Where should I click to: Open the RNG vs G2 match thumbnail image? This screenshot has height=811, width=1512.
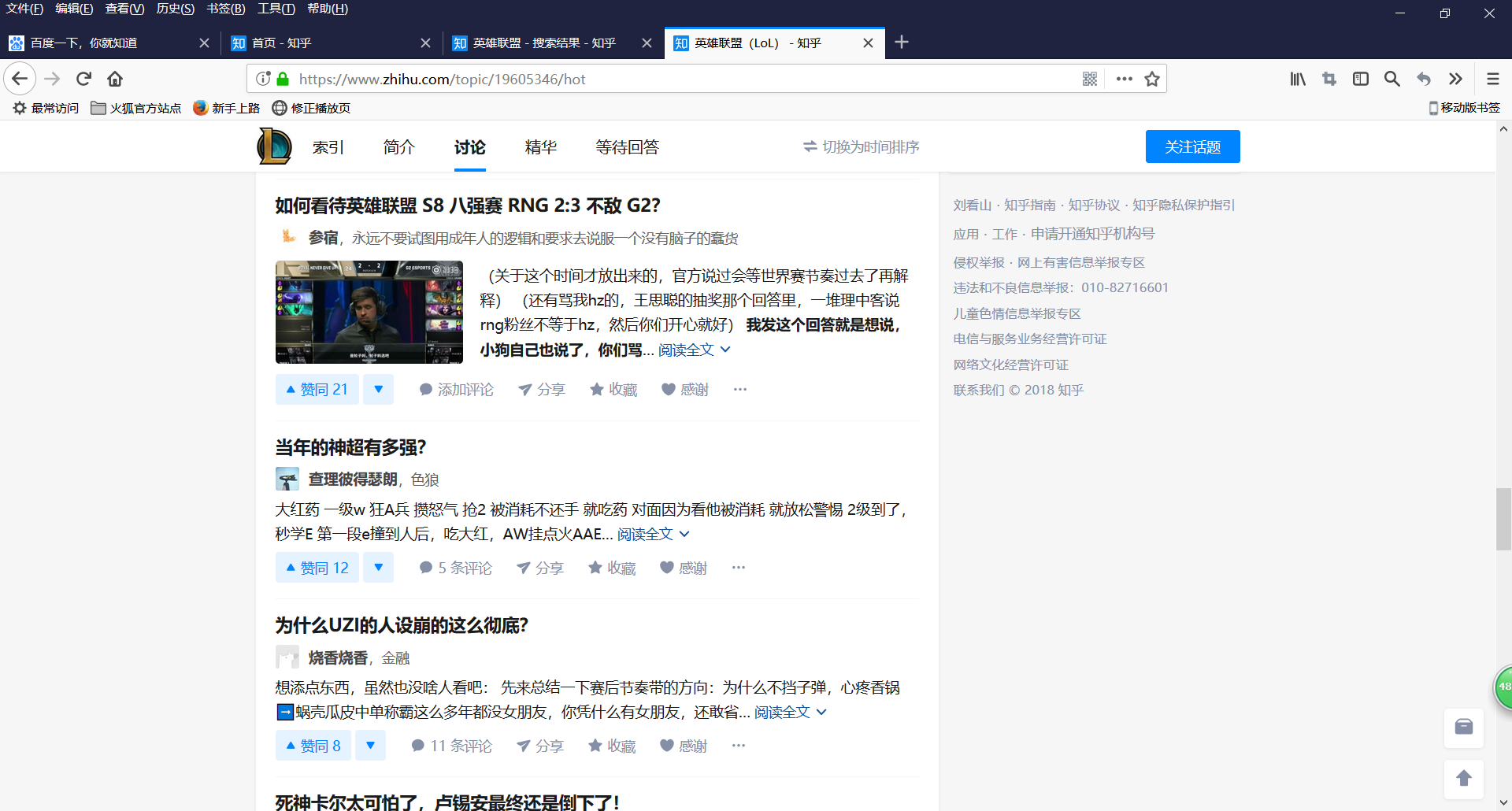tap(369, 312)
